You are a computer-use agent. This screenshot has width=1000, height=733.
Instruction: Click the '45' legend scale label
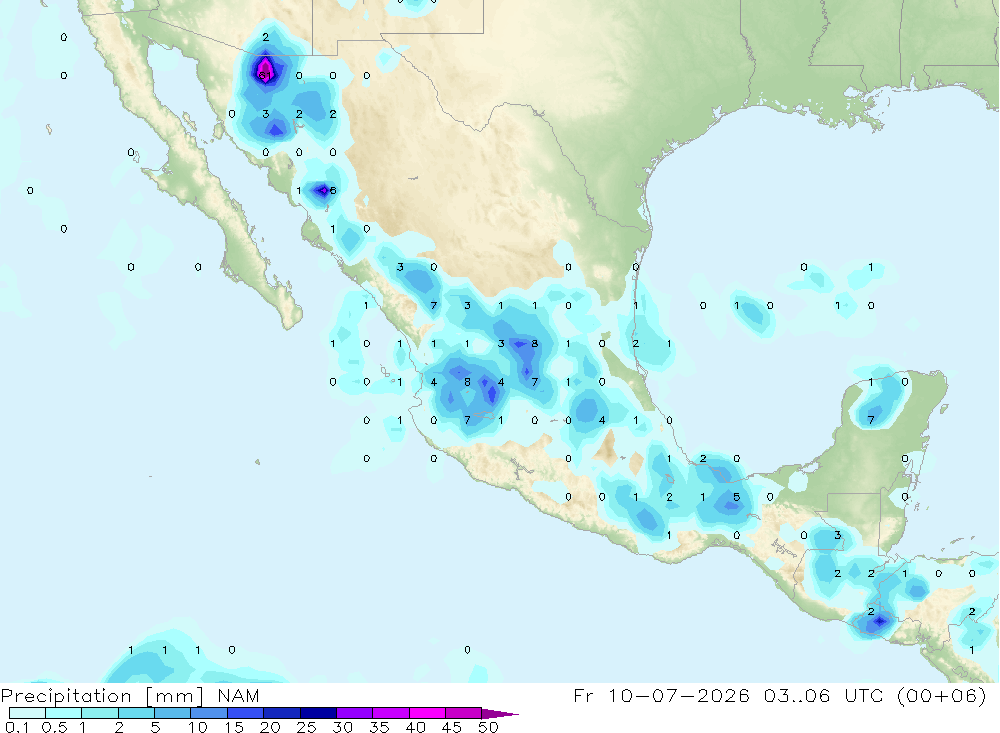coord(452,727)
